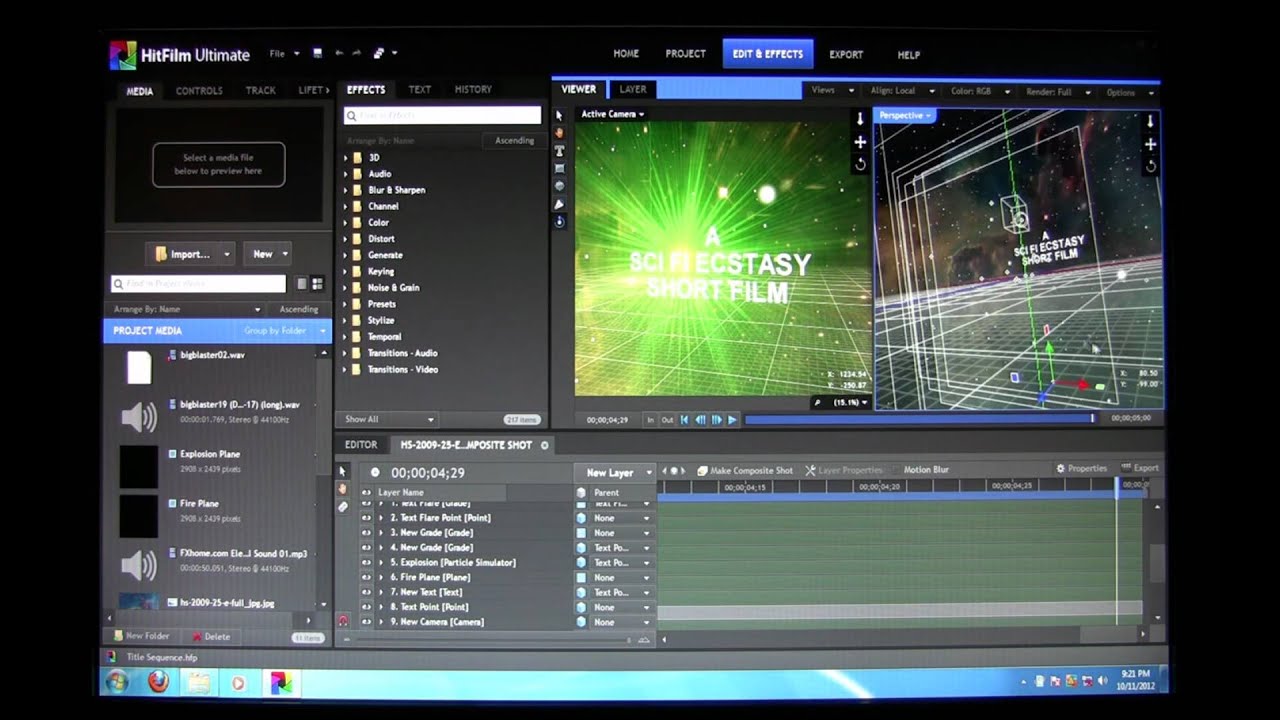Screen dimensions: 1280x720
Task: Switch to the LAYER viewer tab
Action: 633,89
